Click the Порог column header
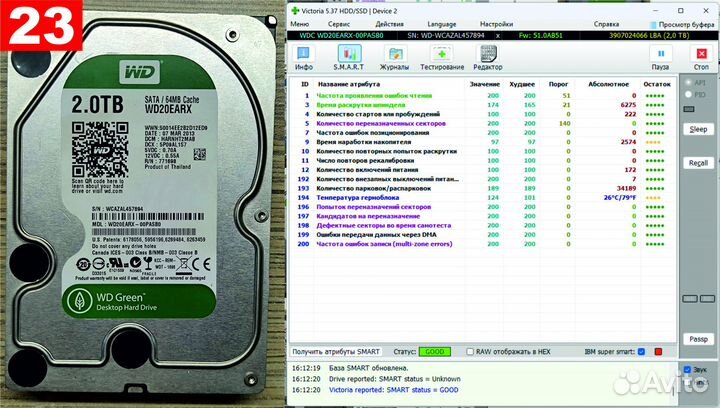The width and height of the screenshot is (720, 408). coord(558,84)
